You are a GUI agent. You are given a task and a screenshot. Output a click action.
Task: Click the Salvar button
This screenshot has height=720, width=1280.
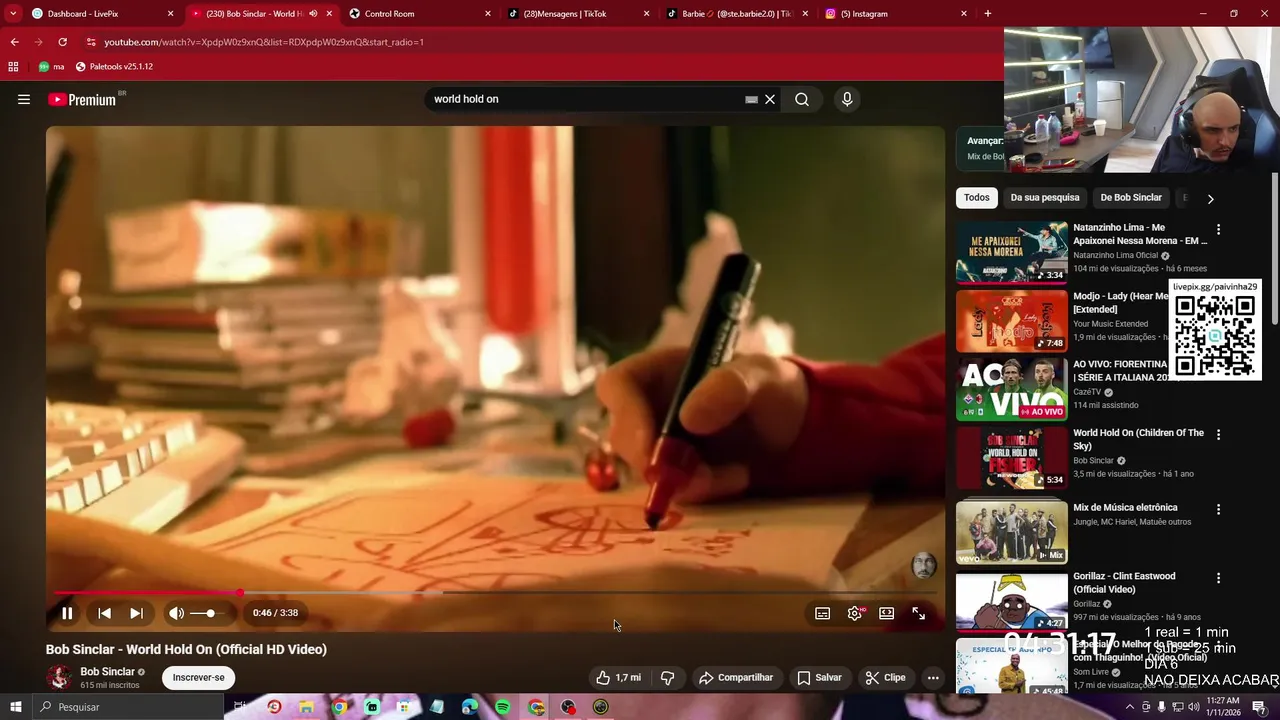(819, 677)
